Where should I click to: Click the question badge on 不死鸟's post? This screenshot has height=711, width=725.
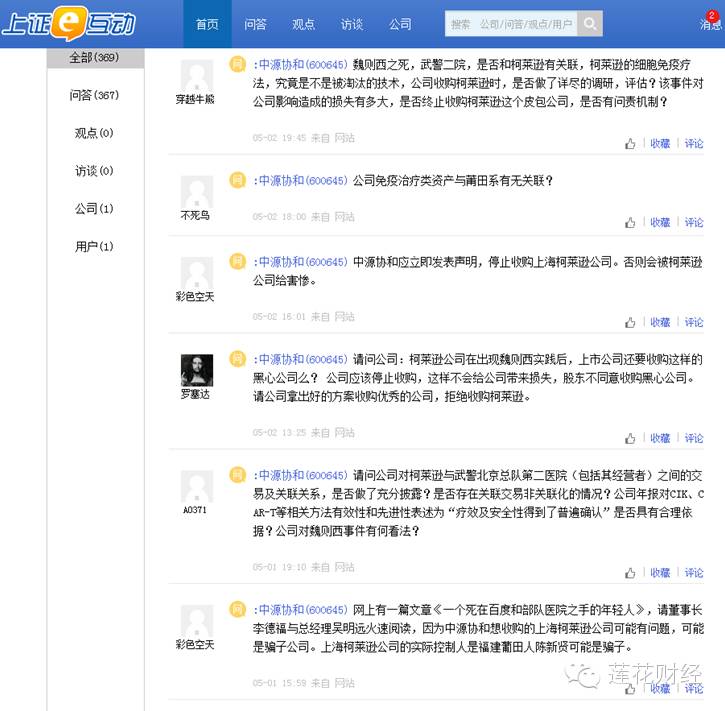click(x=238, y=180)
